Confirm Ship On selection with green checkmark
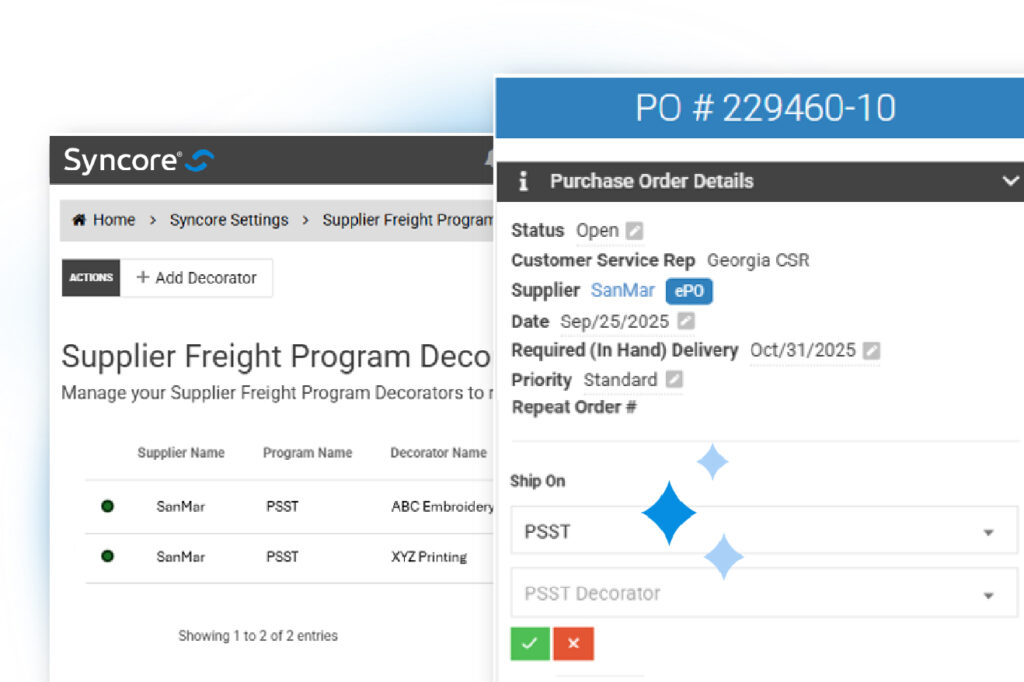 (530, 644)
